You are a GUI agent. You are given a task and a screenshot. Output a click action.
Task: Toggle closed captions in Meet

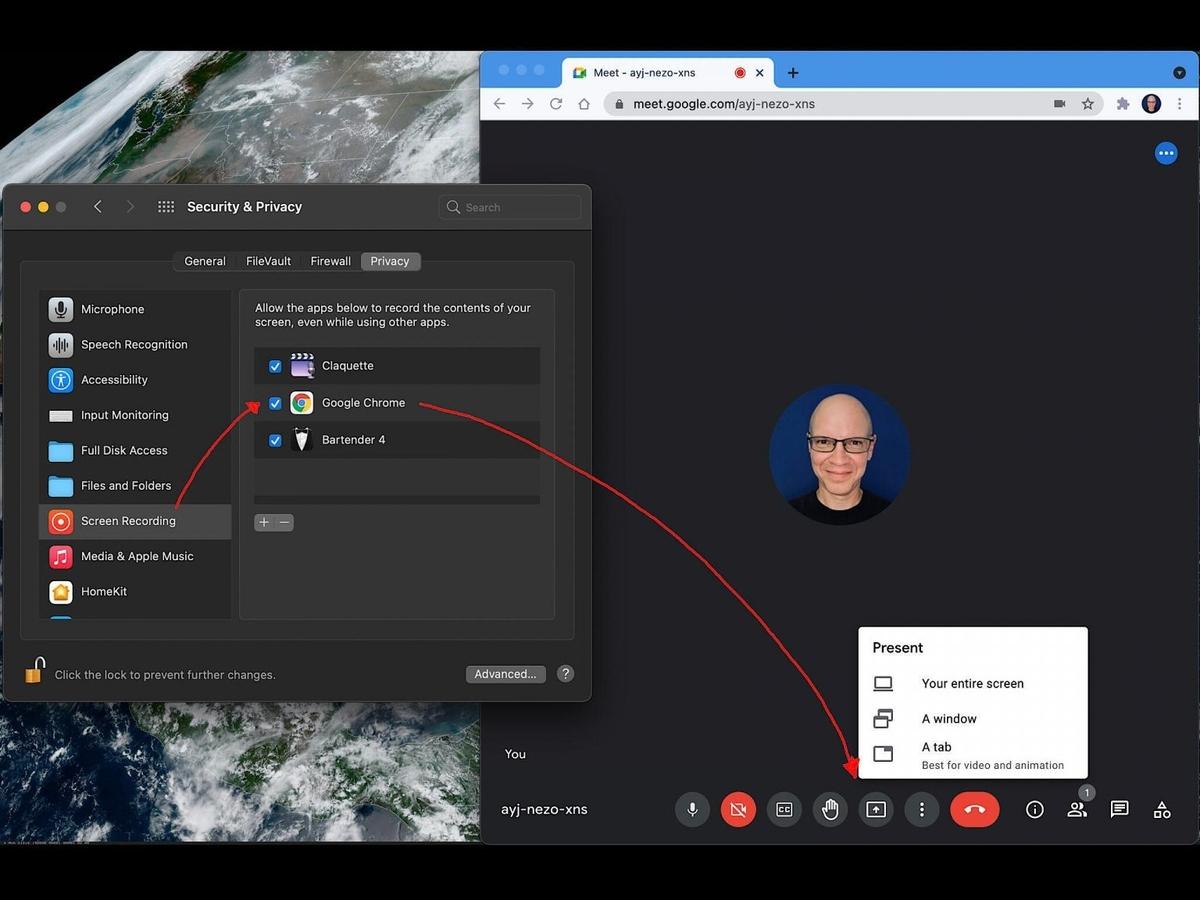point(784,810)
